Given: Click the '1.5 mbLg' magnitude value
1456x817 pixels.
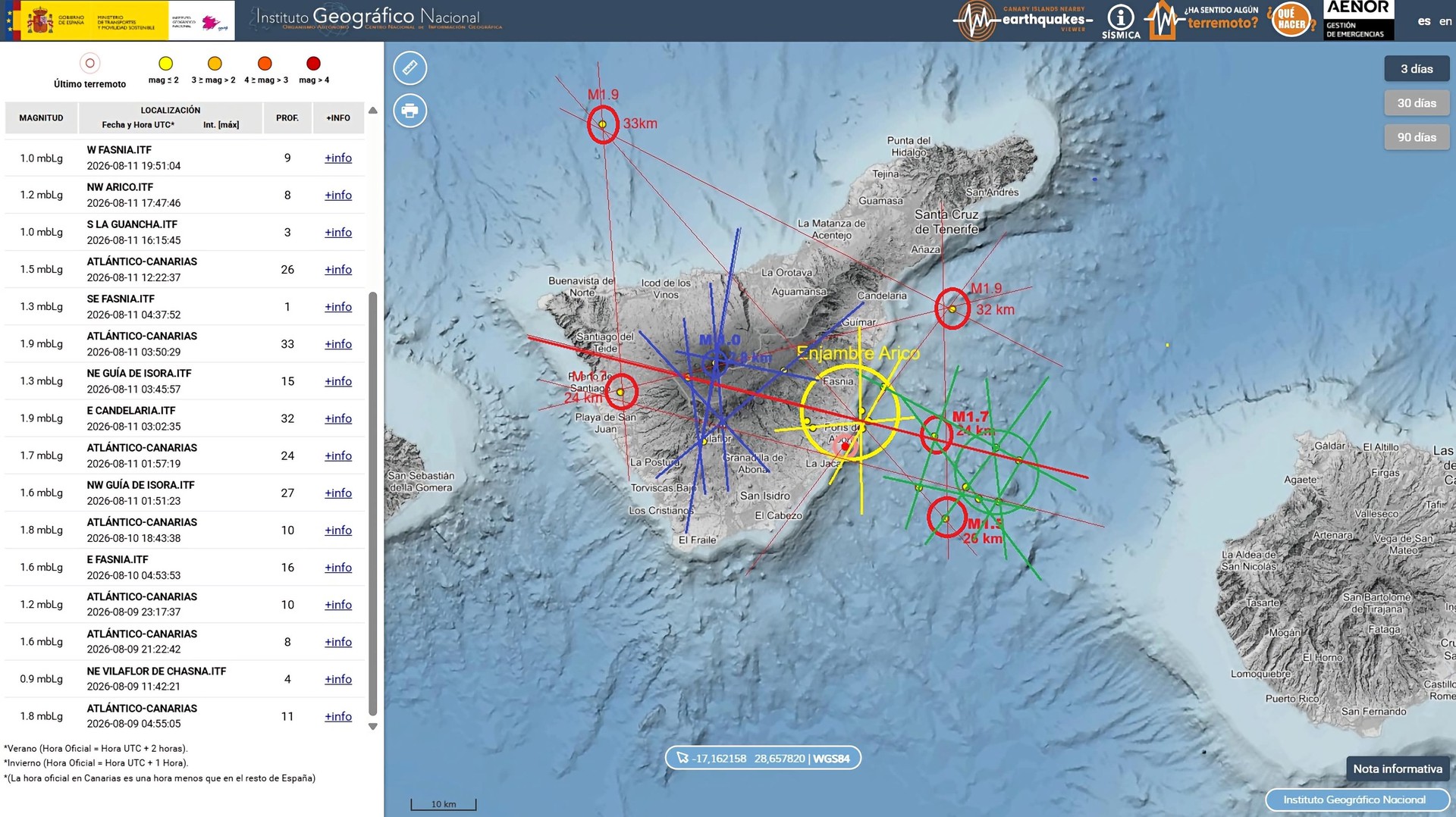Looking at the screenshot, I should [41, 269].
